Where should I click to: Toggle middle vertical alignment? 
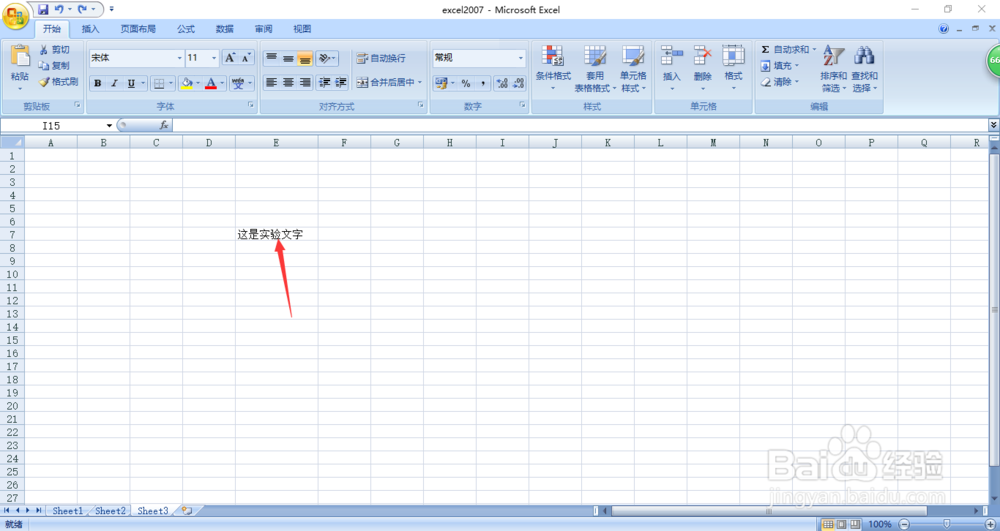(288, 58)
